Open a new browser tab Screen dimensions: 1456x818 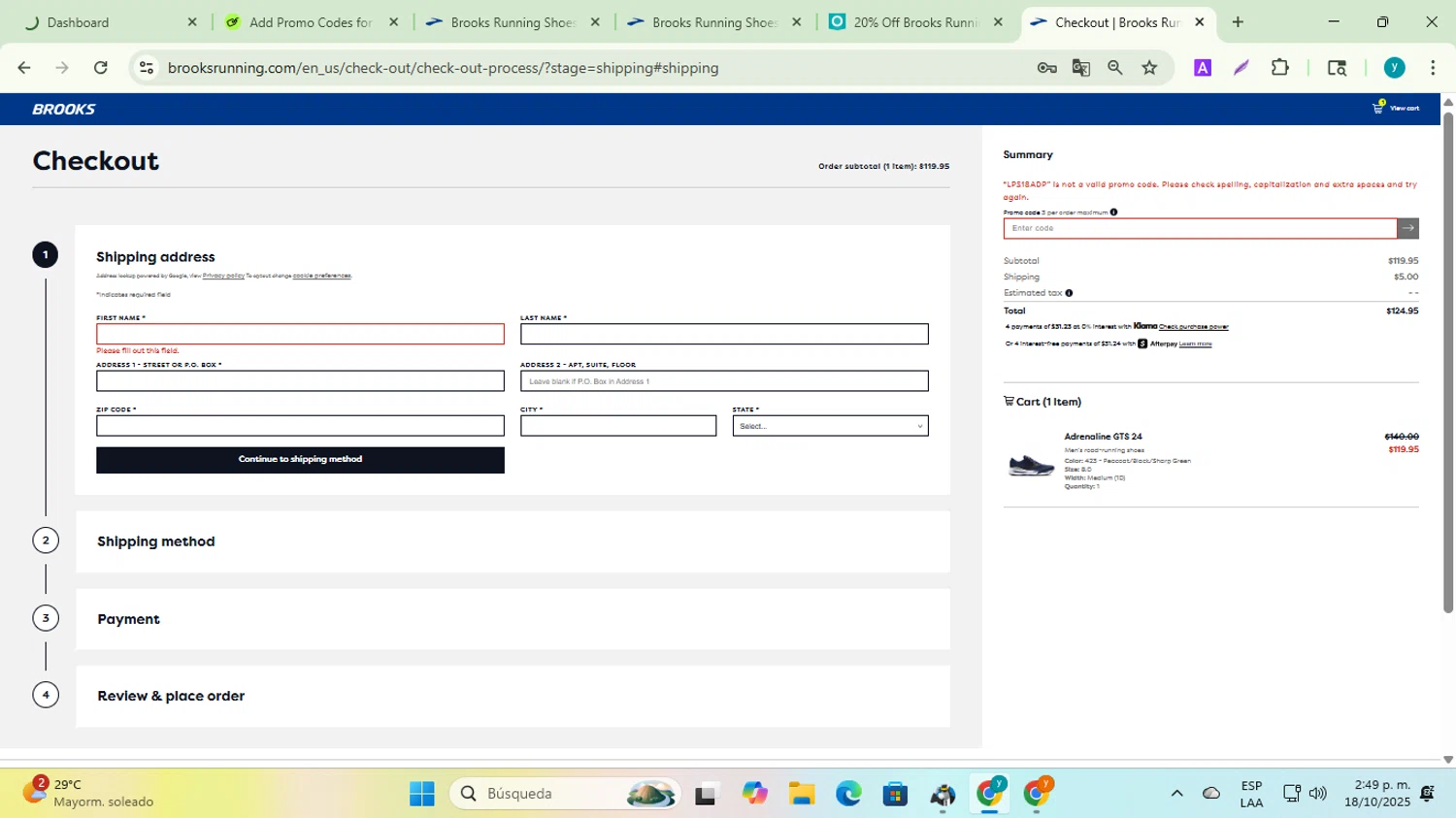(x=1238, y=21)
